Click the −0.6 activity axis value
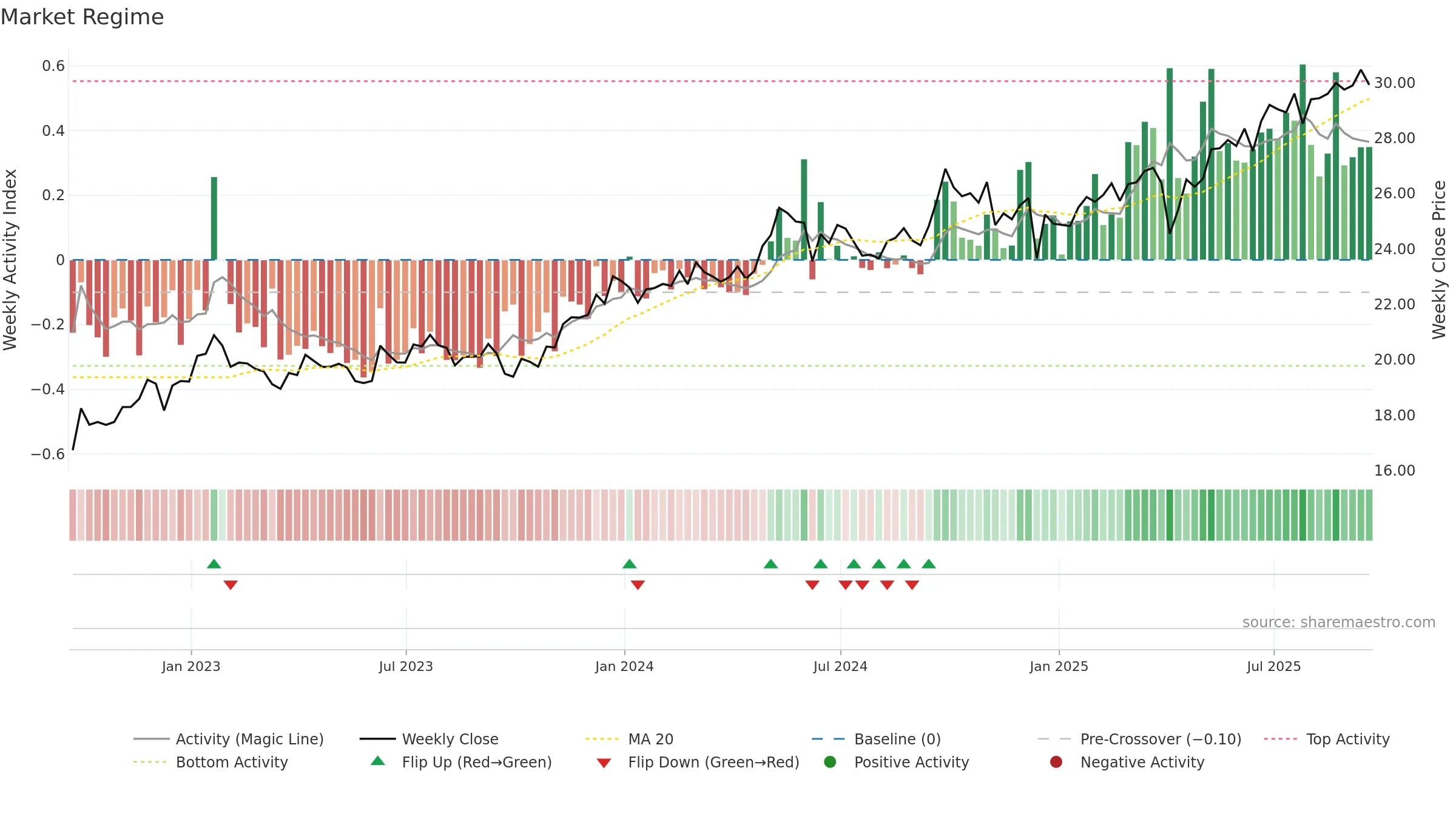The width and height of the screenshot is (1456, 819). click(x=48, y=454)
